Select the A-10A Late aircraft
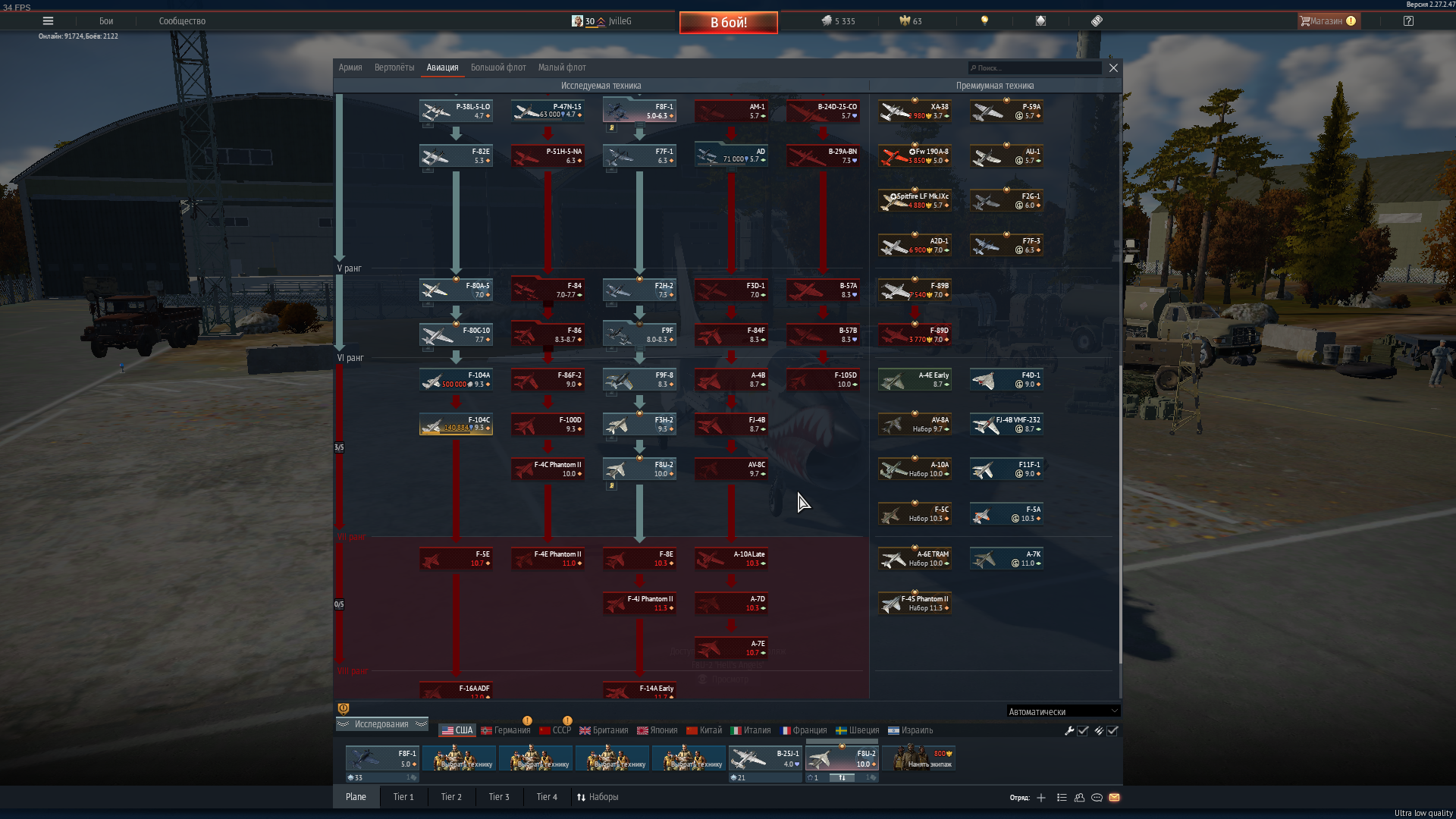 click(x=731, y=559)
